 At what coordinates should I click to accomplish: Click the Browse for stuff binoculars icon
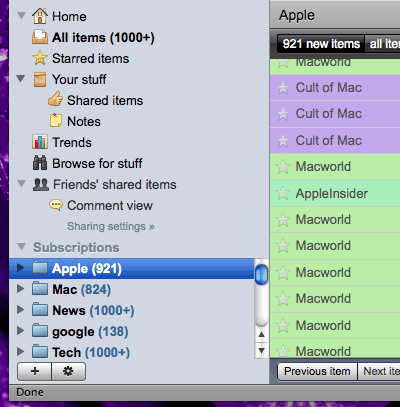40,163
